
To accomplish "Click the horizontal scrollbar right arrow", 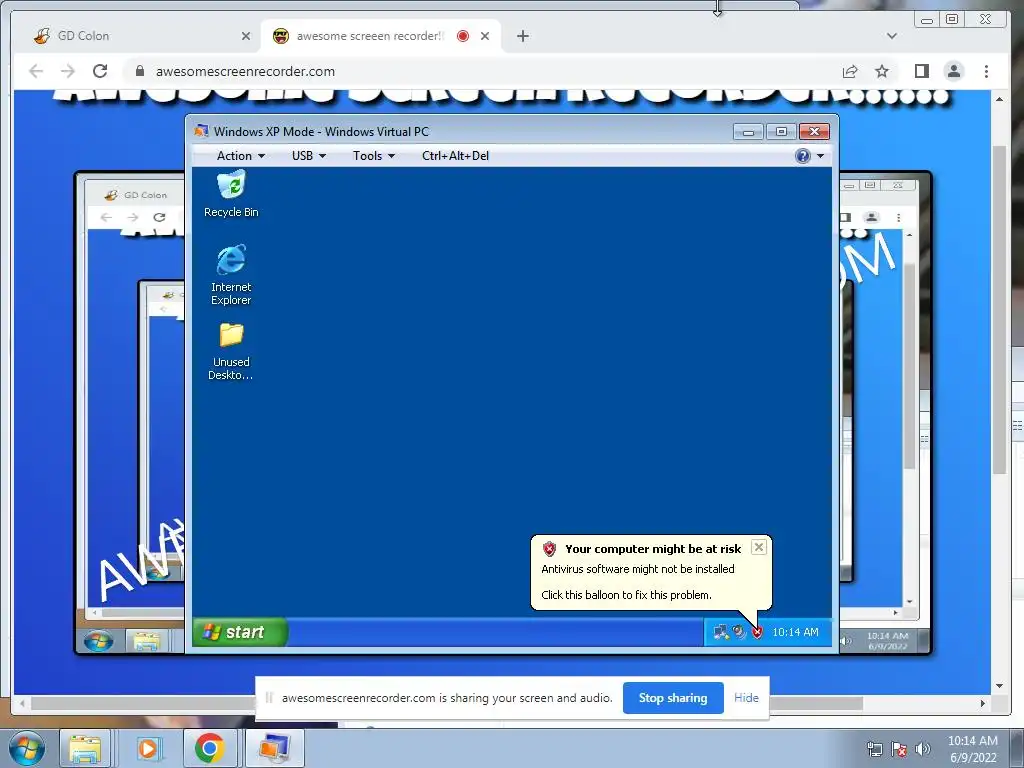I will [x=983, y=703].
